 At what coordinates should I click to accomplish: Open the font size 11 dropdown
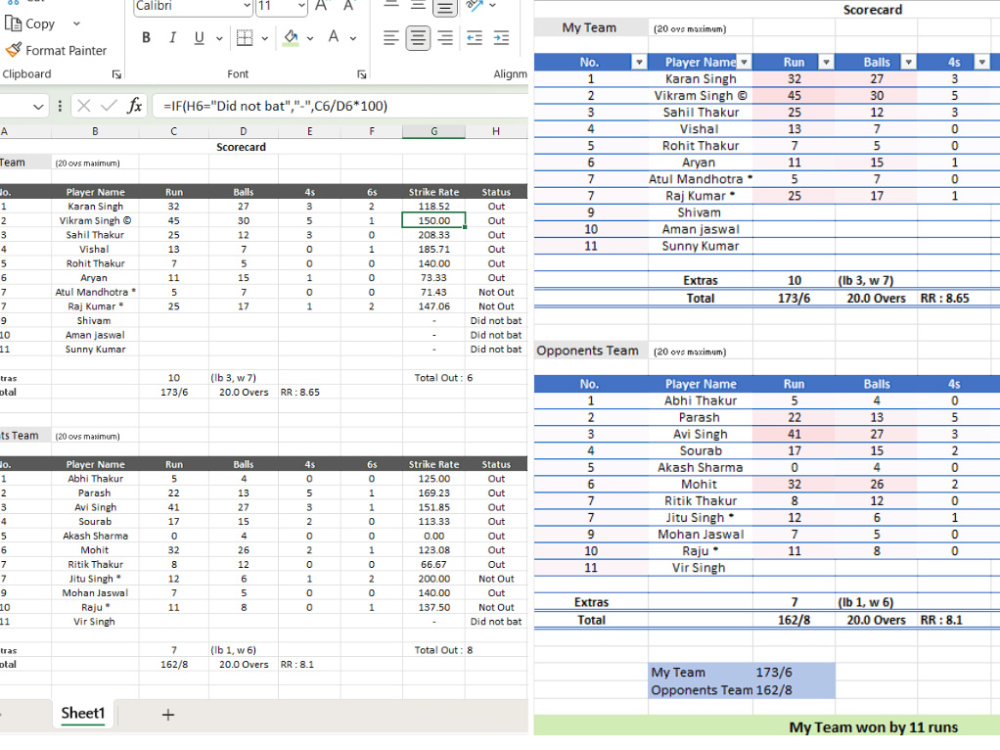pos(301,6)
